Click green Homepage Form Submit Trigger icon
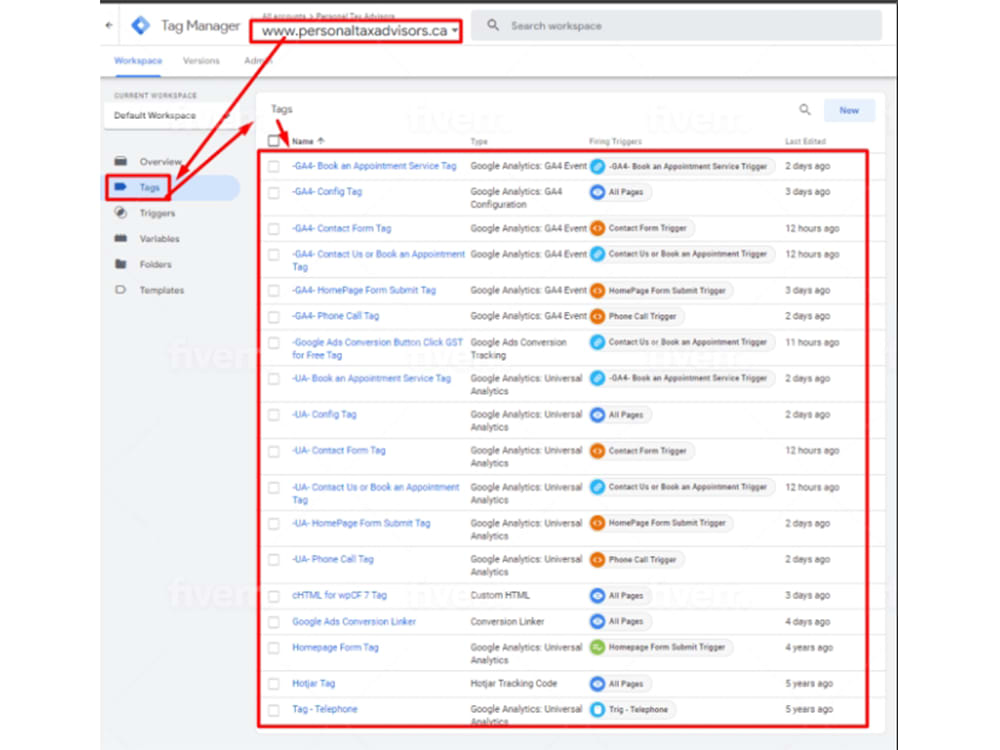 pyautogui.click(x=597, y=647)
